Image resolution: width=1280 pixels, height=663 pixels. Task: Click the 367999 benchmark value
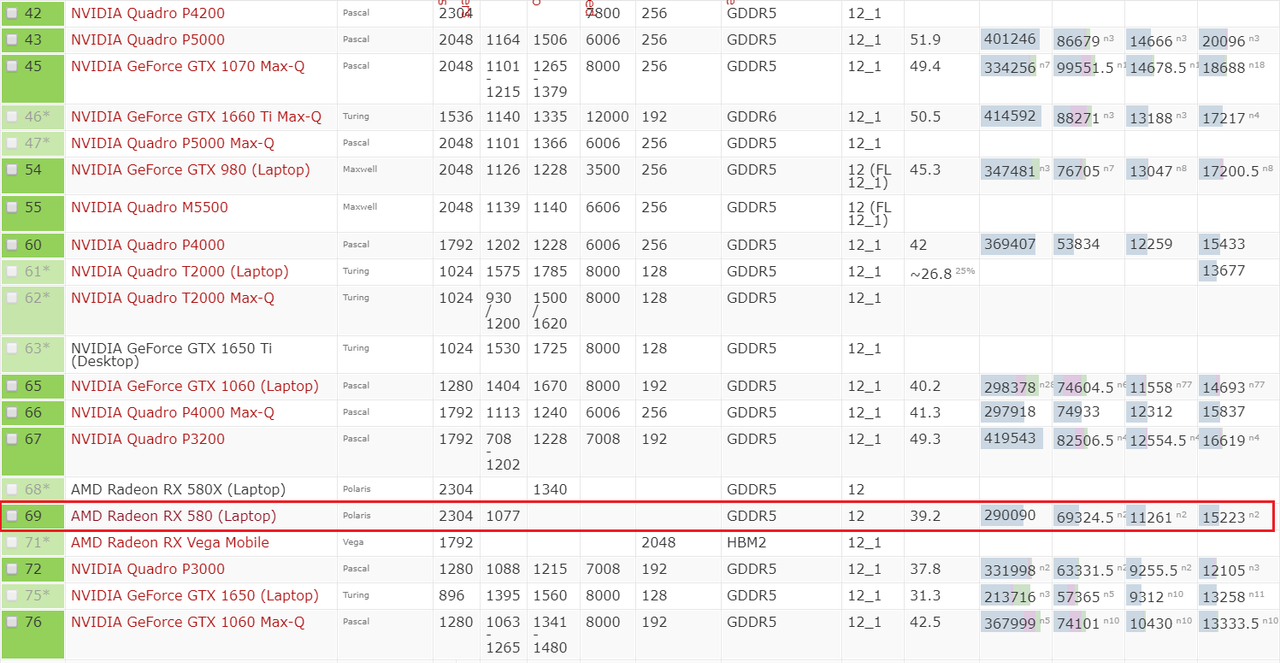(1010, 622)
